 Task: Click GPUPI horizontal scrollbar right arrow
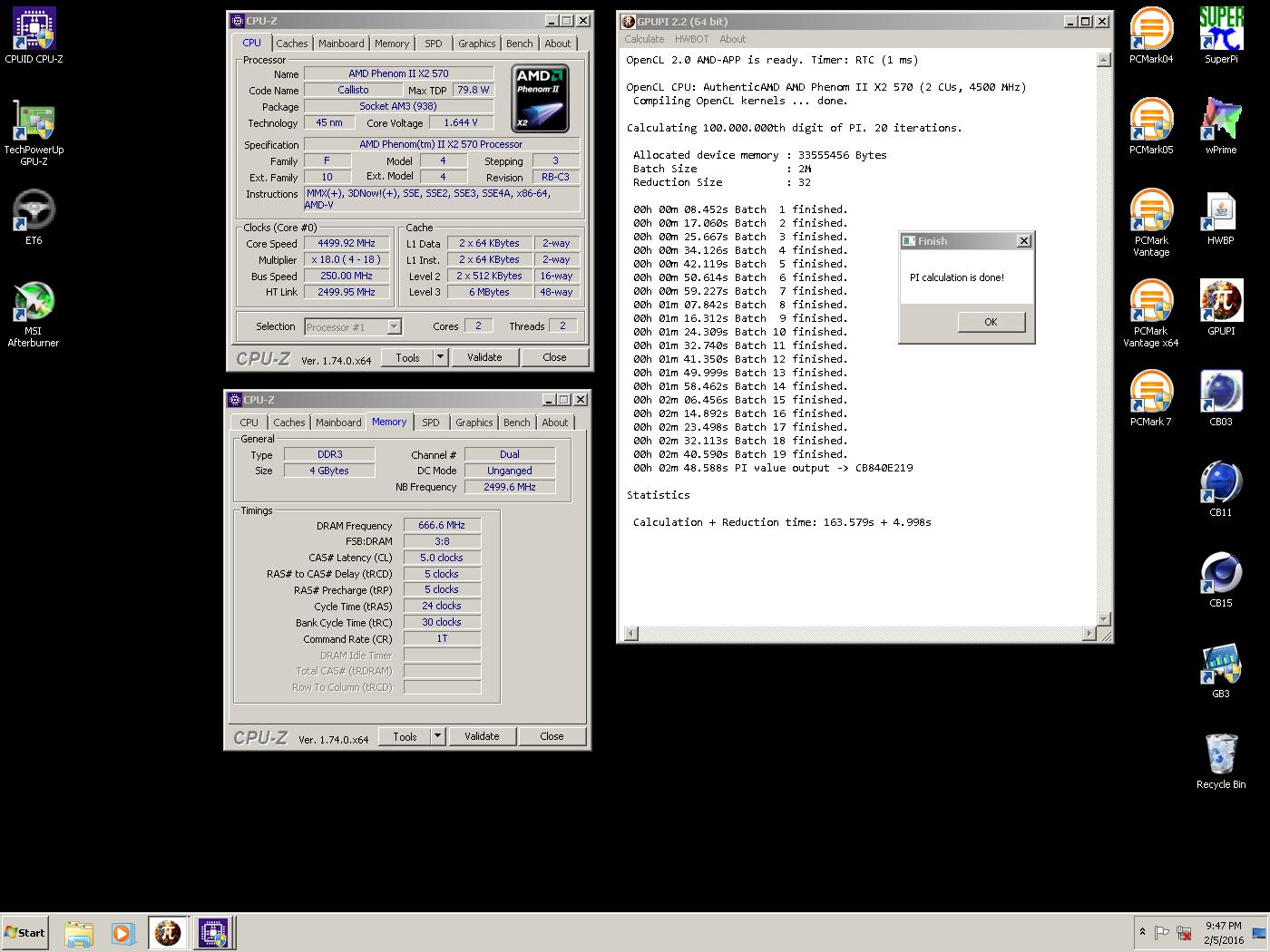click(1090, 633)
